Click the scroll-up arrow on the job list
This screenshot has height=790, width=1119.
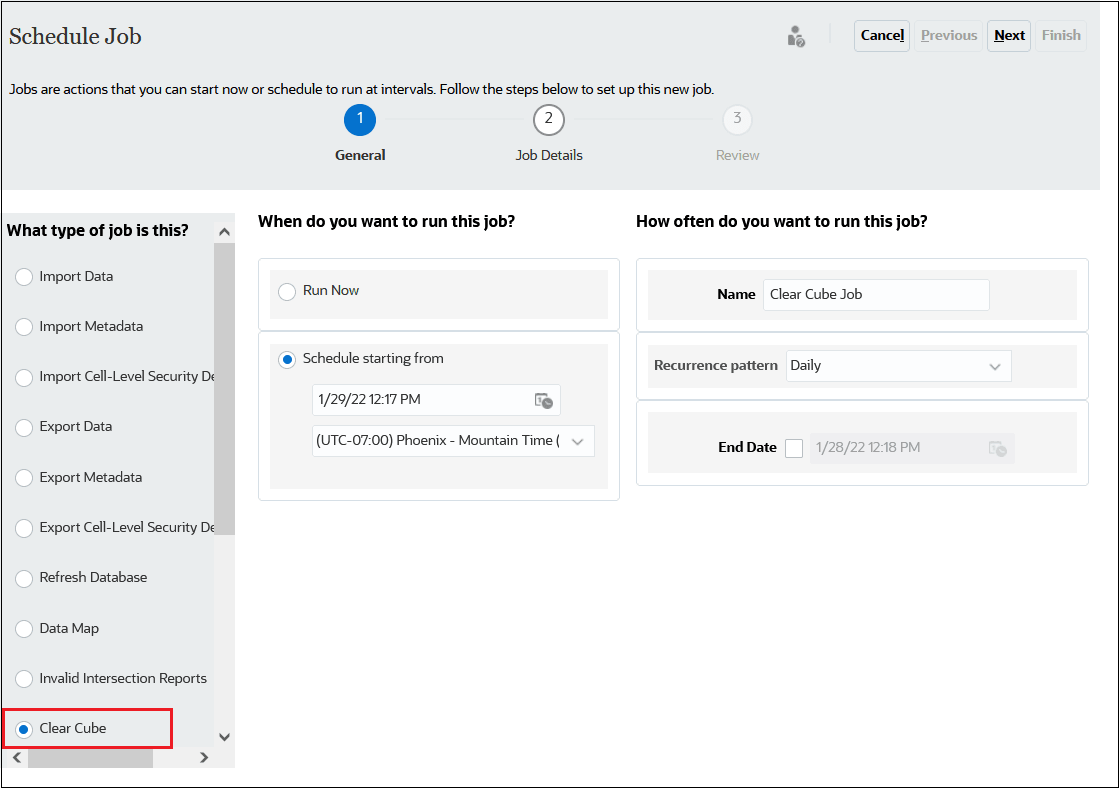coord(224,230)
